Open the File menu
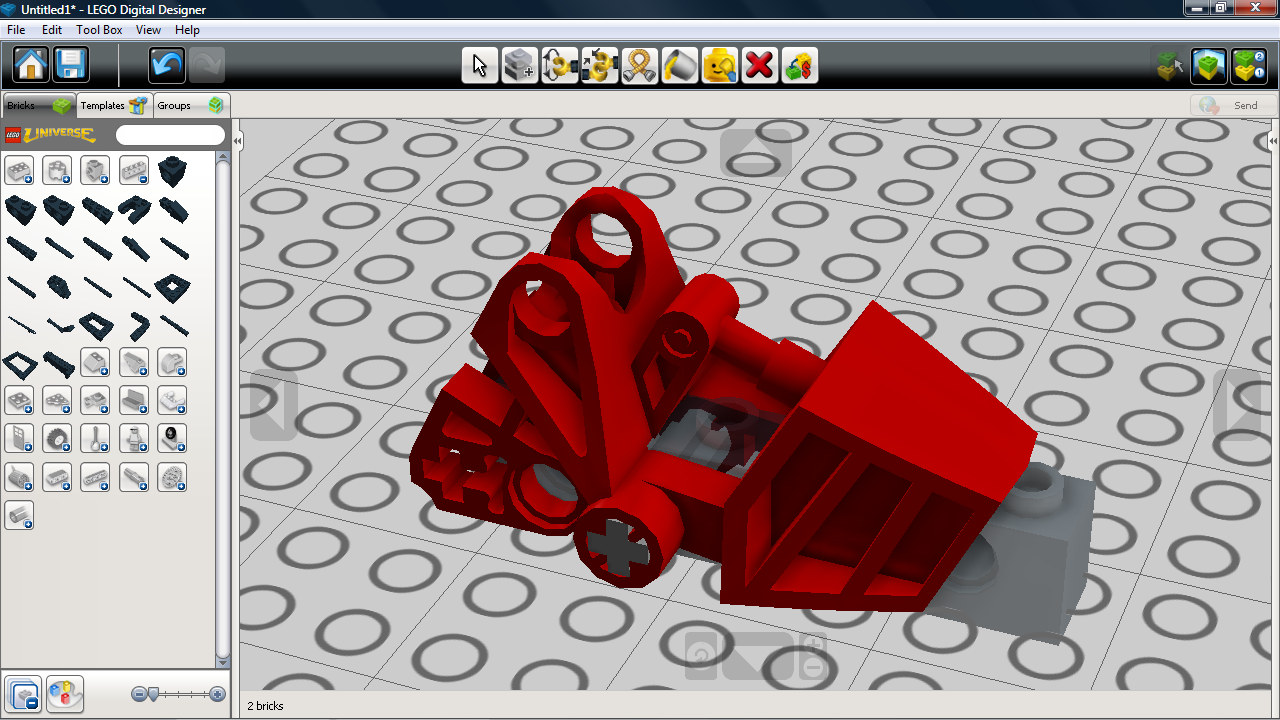 click(x=16, y=30)
